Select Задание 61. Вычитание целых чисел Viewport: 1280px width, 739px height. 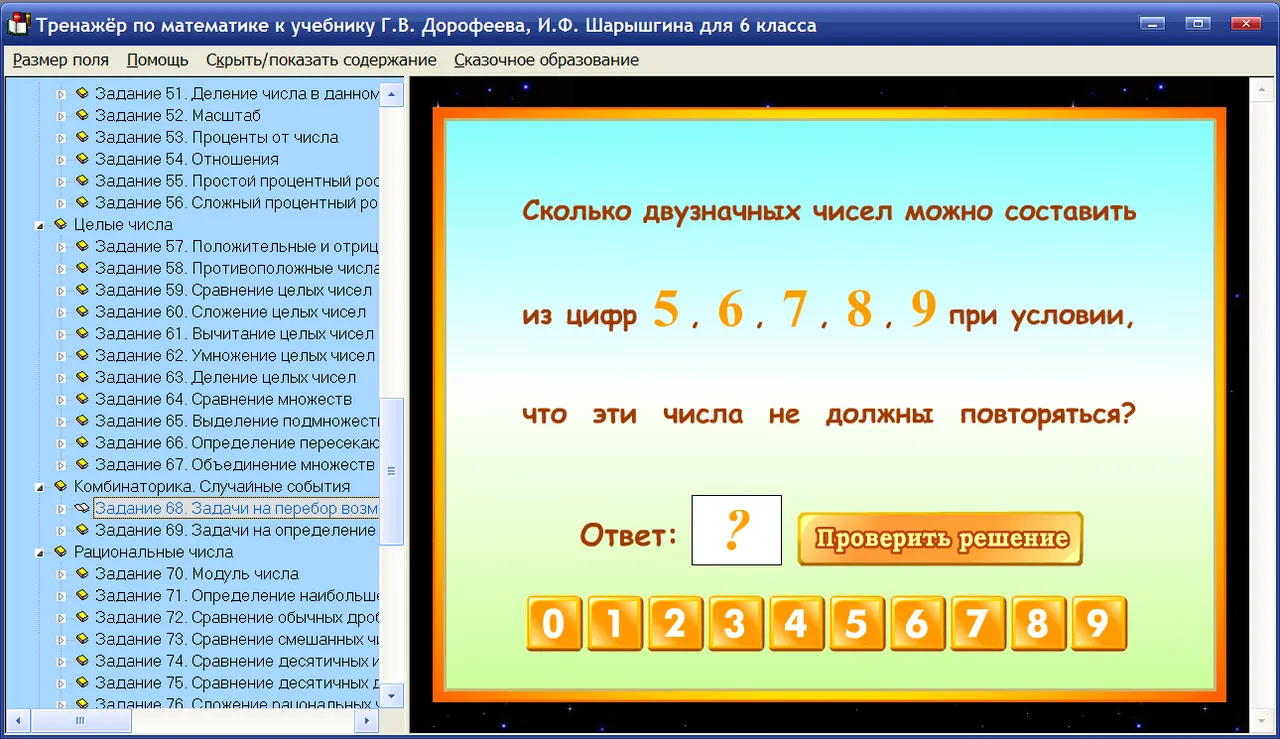pos(235,334)
